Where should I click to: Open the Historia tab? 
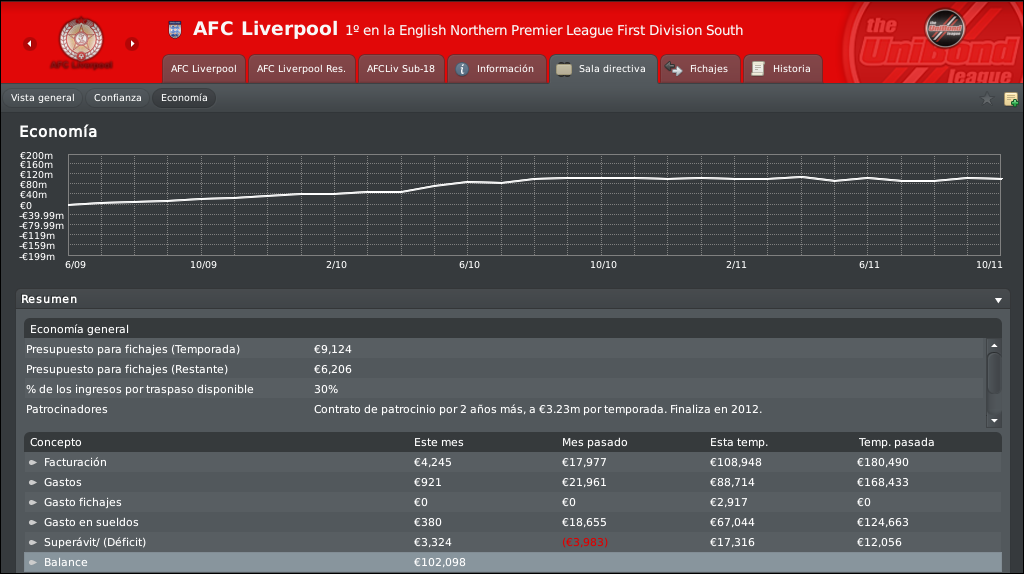click(x=782, y=69)
